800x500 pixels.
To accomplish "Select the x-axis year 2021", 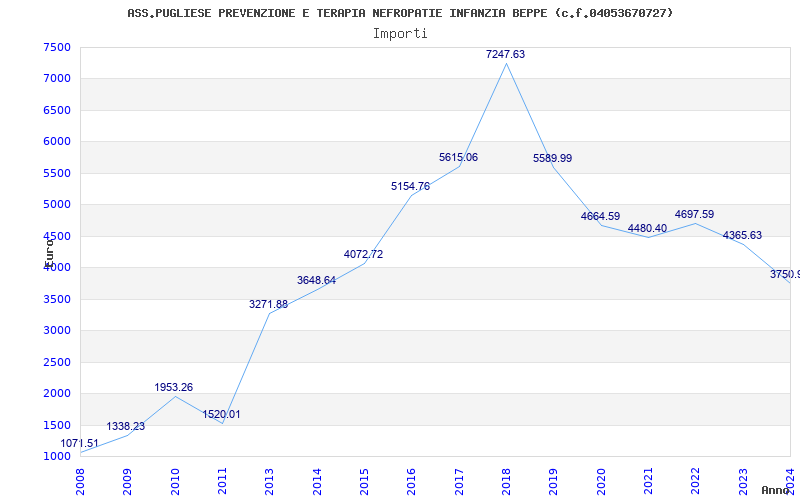I will 648,482.
